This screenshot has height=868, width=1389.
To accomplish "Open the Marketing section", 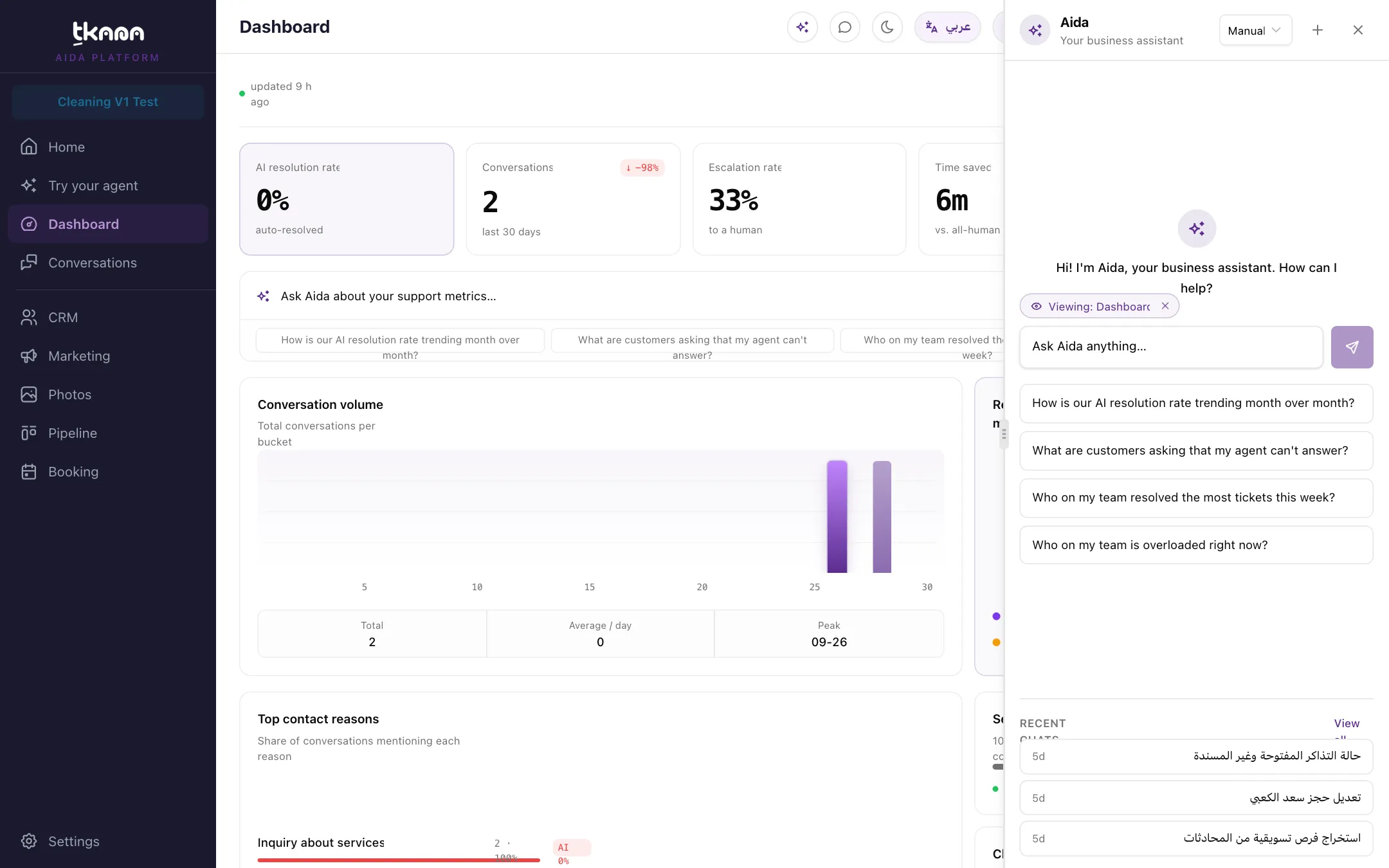I will (108, 356).
